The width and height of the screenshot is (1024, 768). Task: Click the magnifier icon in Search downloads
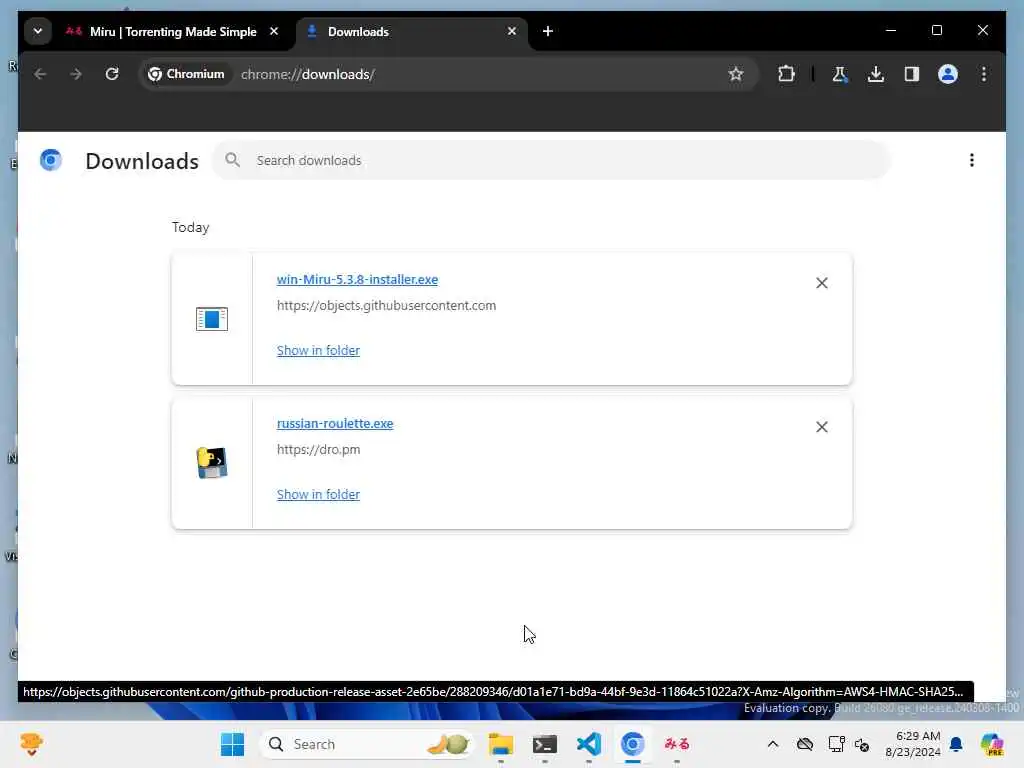point(232,160)
